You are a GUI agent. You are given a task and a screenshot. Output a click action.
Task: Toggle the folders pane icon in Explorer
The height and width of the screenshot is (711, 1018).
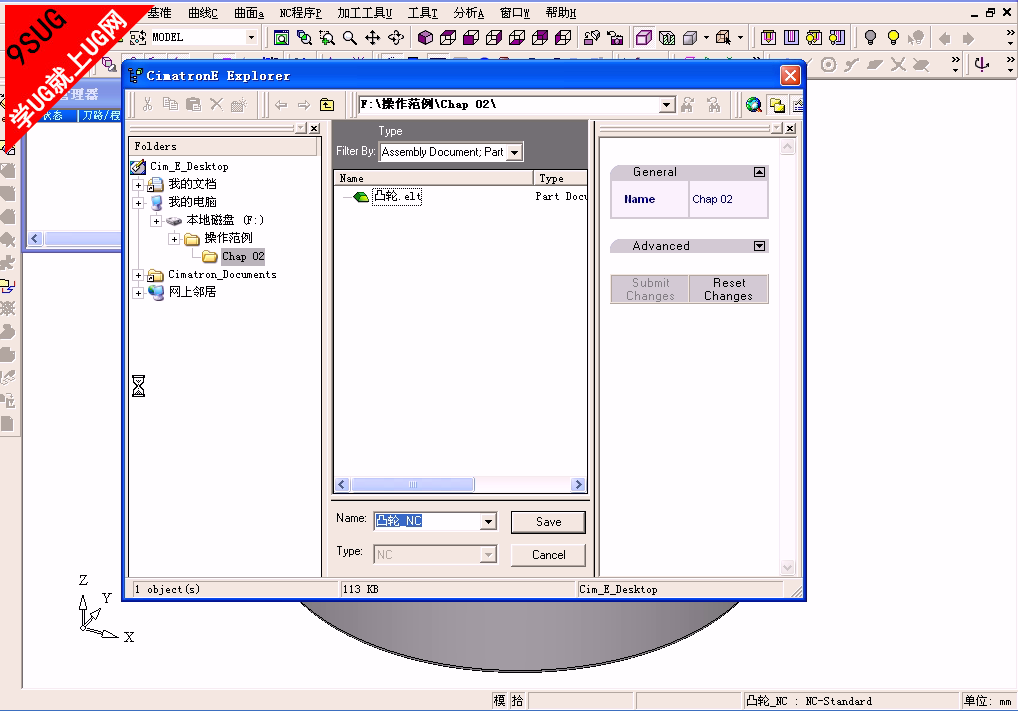point(776,105)
